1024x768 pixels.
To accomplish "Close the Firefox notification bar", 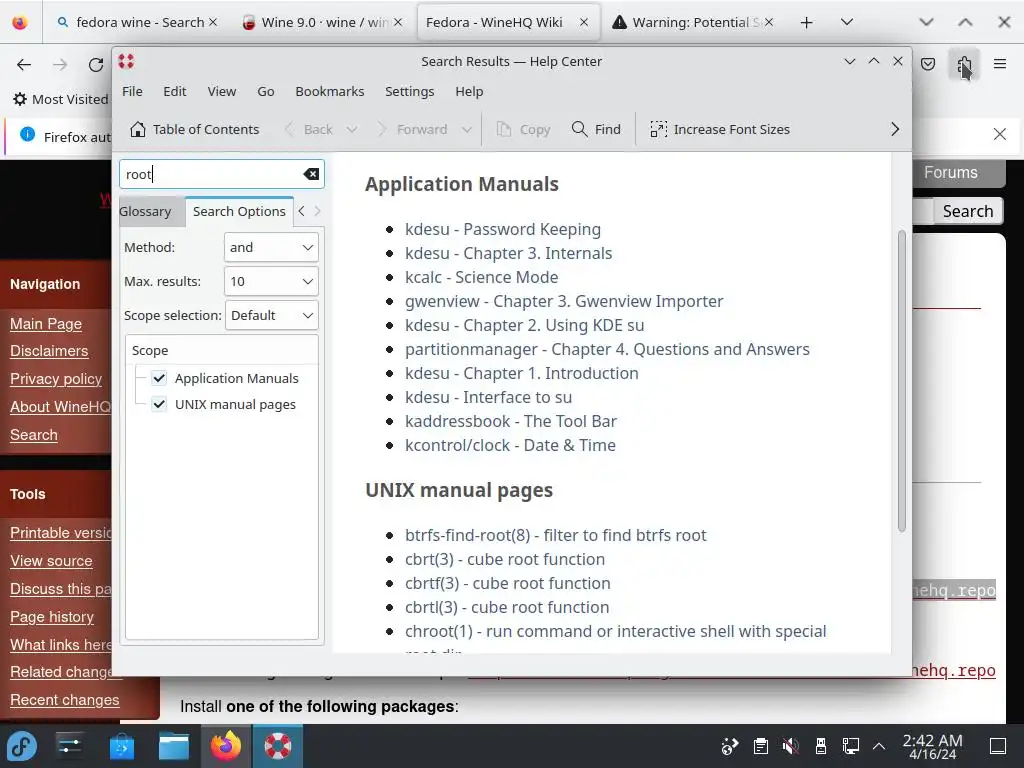I will 999,134.
